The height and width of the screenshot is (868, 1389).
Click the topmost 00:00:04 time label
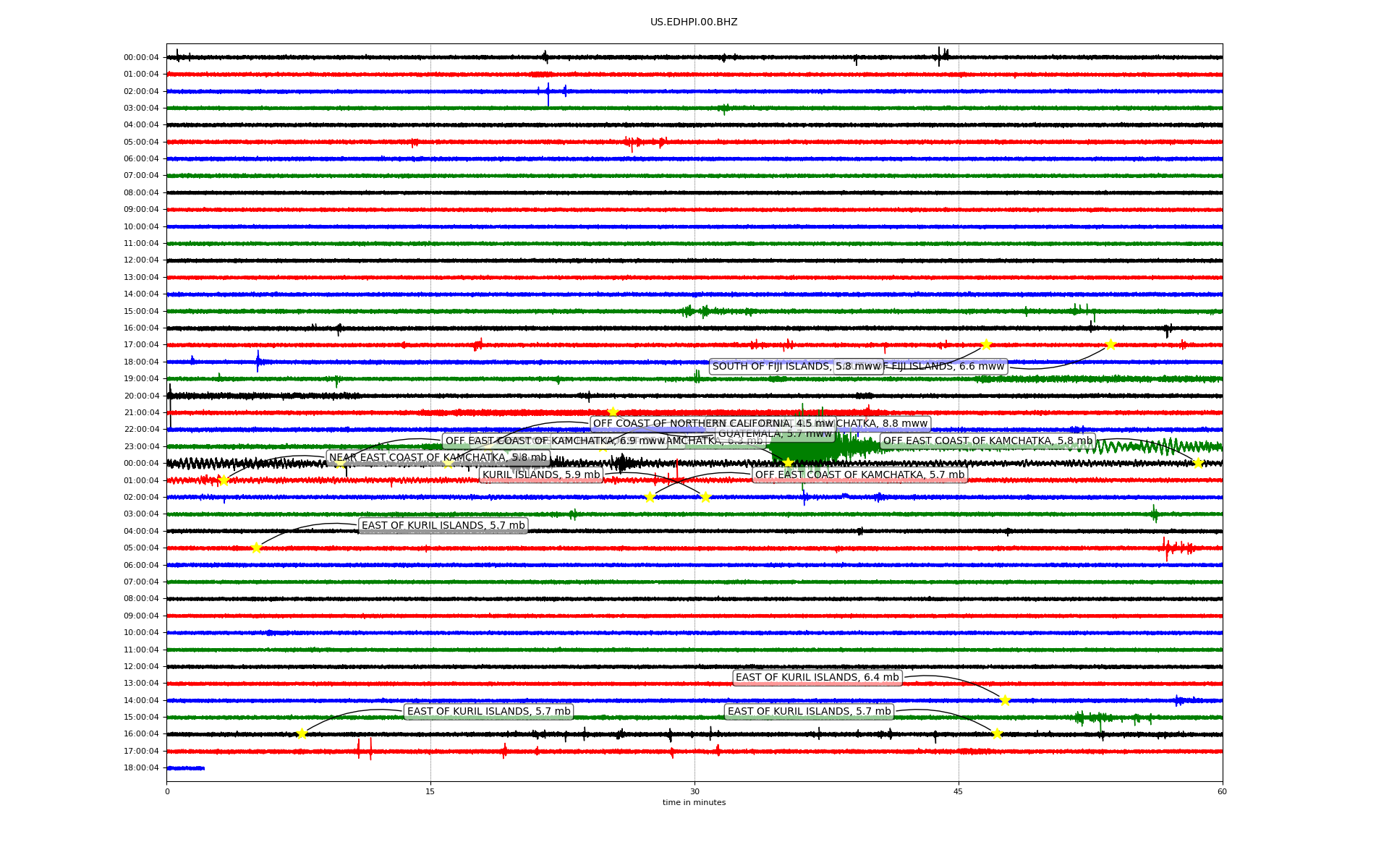[x=141, y=58]
